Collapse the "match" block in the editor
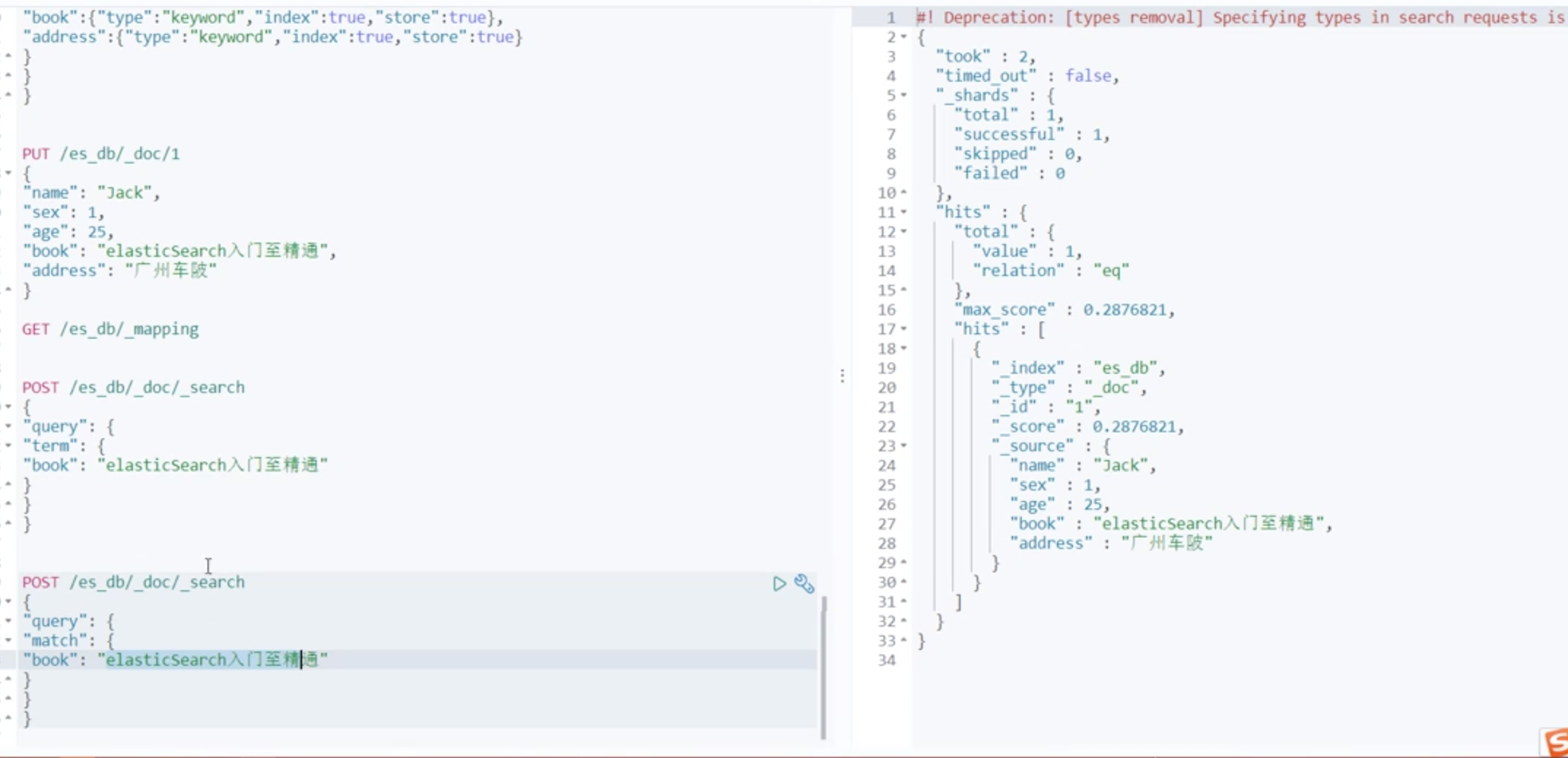1568x758 pixels. pos(8,640)
